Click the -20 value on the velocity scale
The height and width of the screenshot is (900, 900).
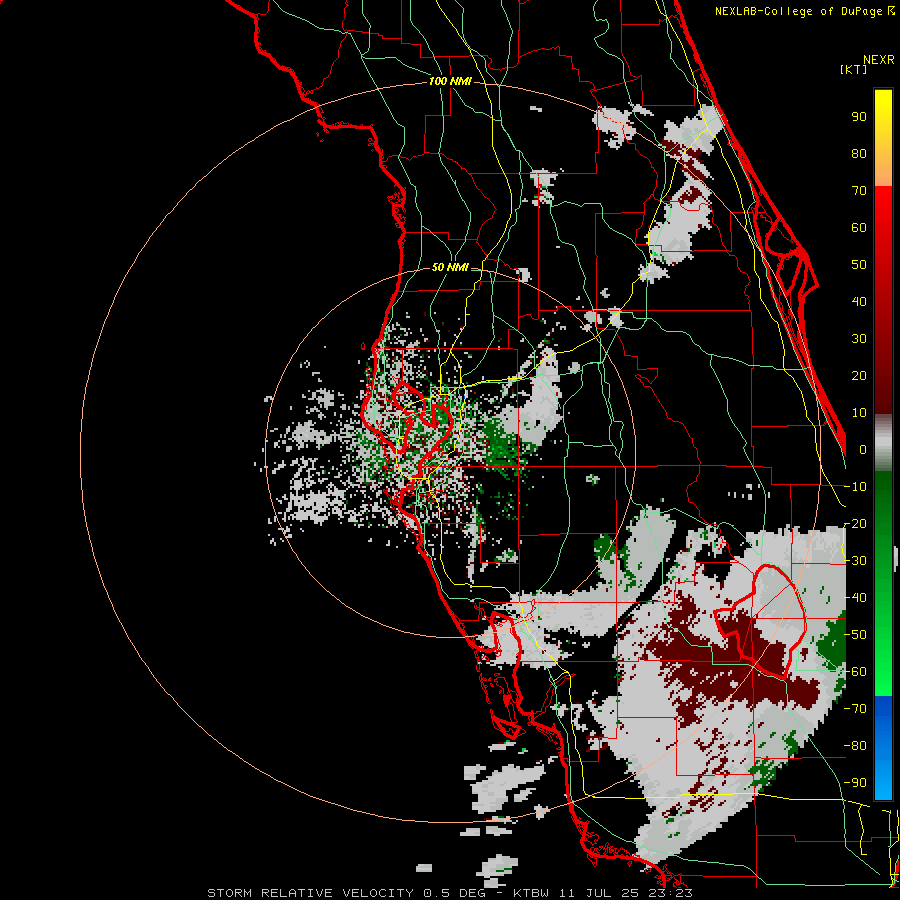coord(855,523)
